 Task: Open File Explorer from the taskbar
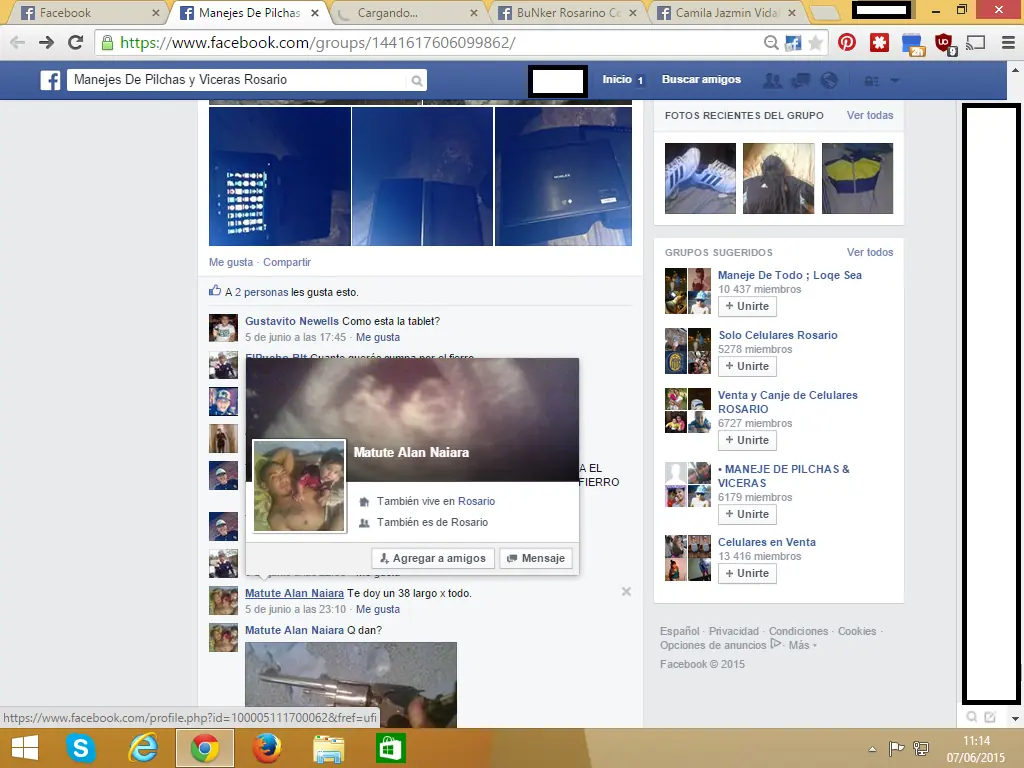(x=328, y=748)
